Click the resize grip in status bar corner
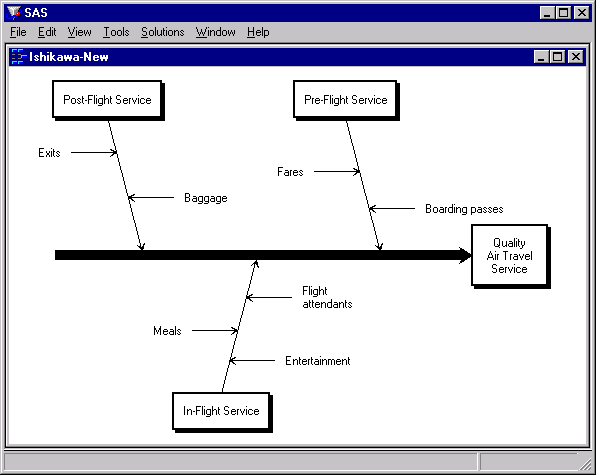 pyautogui.click(x=586, y=464)
